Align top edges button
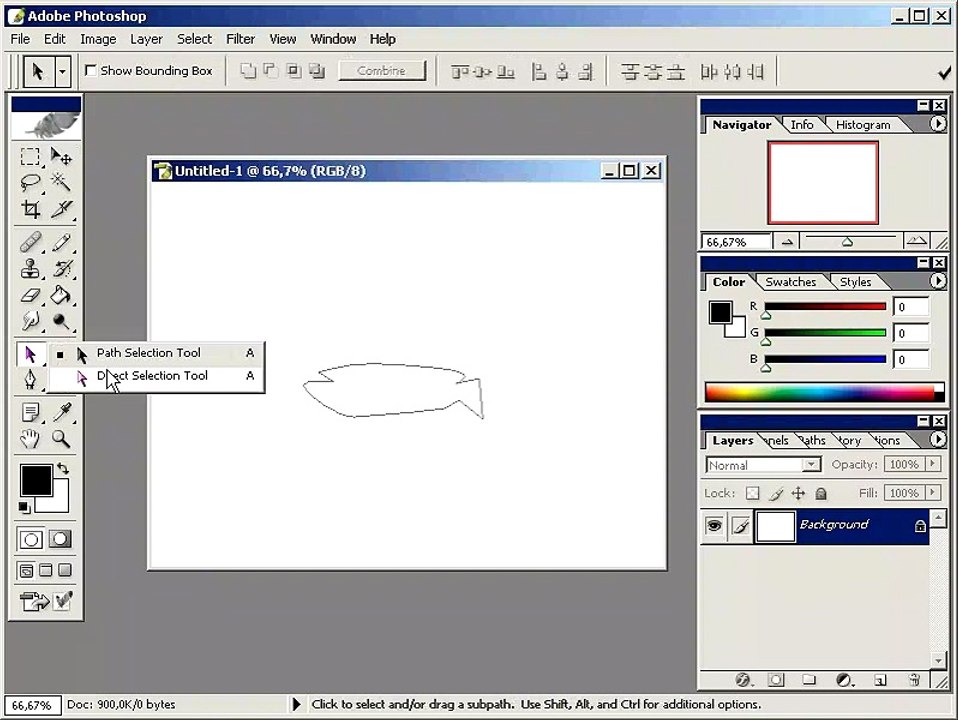Viewport: 958px width, 720px height. pos(459,72)
